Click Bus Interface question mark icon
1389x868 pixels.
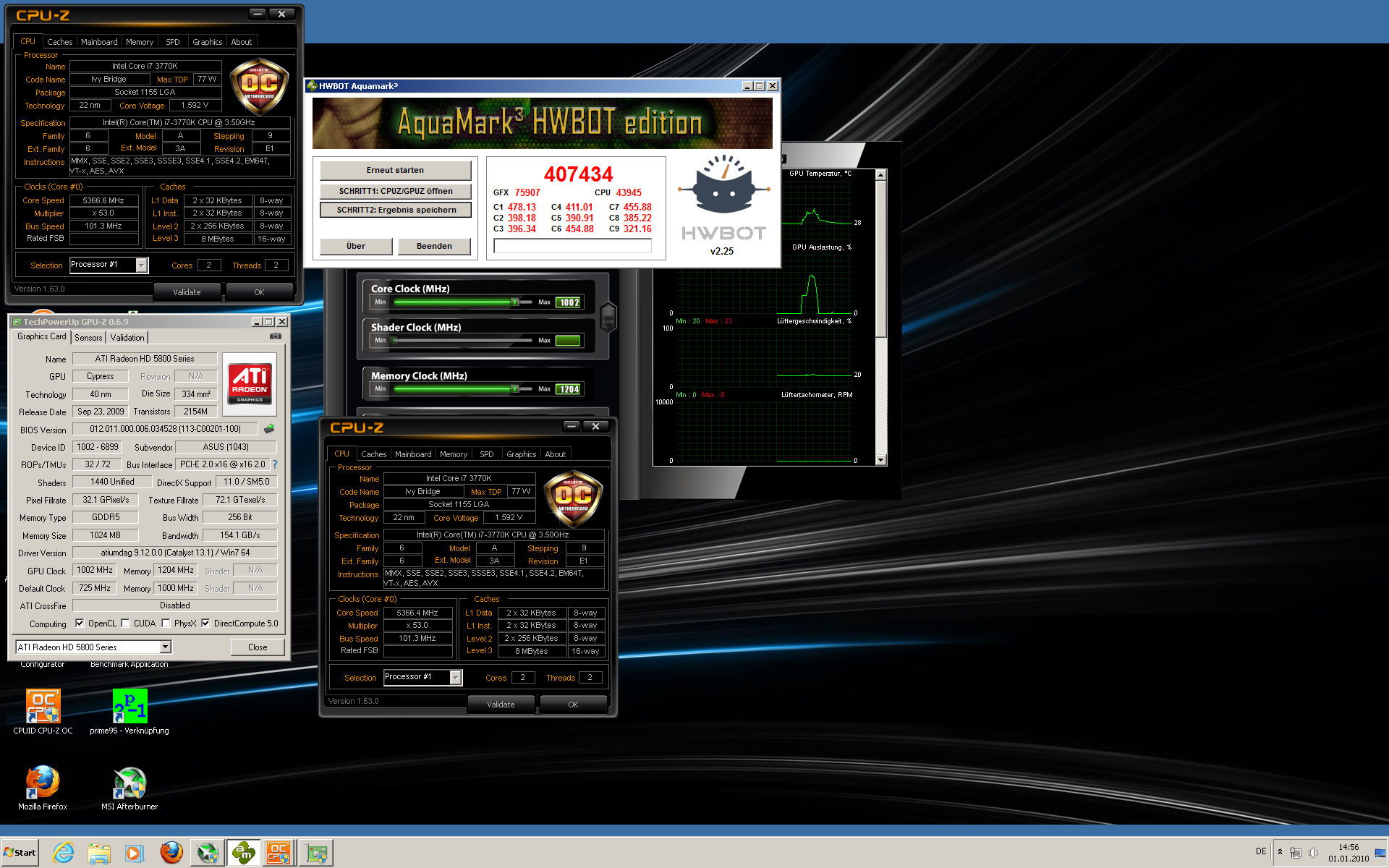[x=275, y=464]
